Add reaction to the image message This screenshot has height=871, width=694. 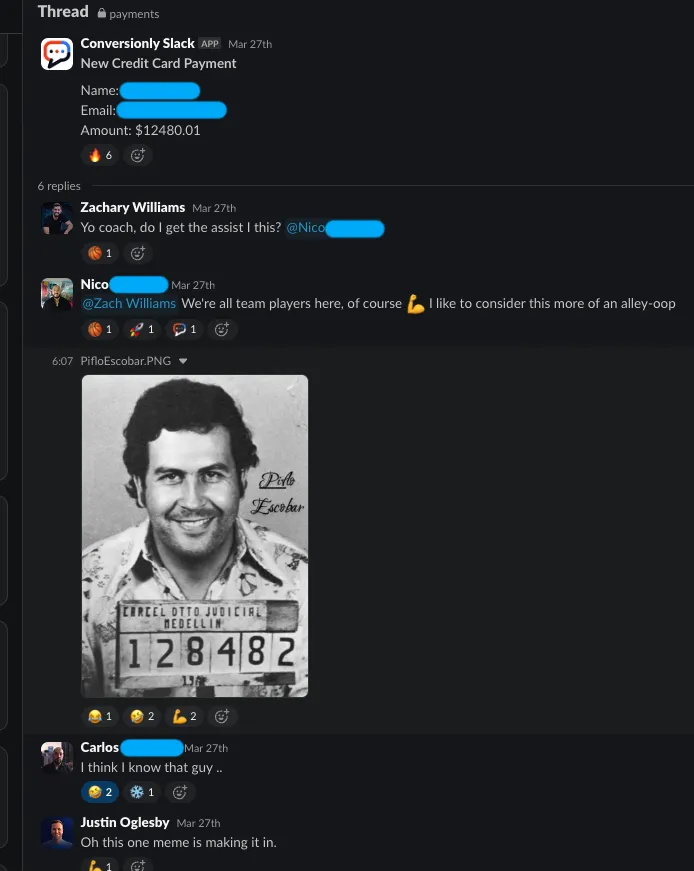click(x=222, y=717)
